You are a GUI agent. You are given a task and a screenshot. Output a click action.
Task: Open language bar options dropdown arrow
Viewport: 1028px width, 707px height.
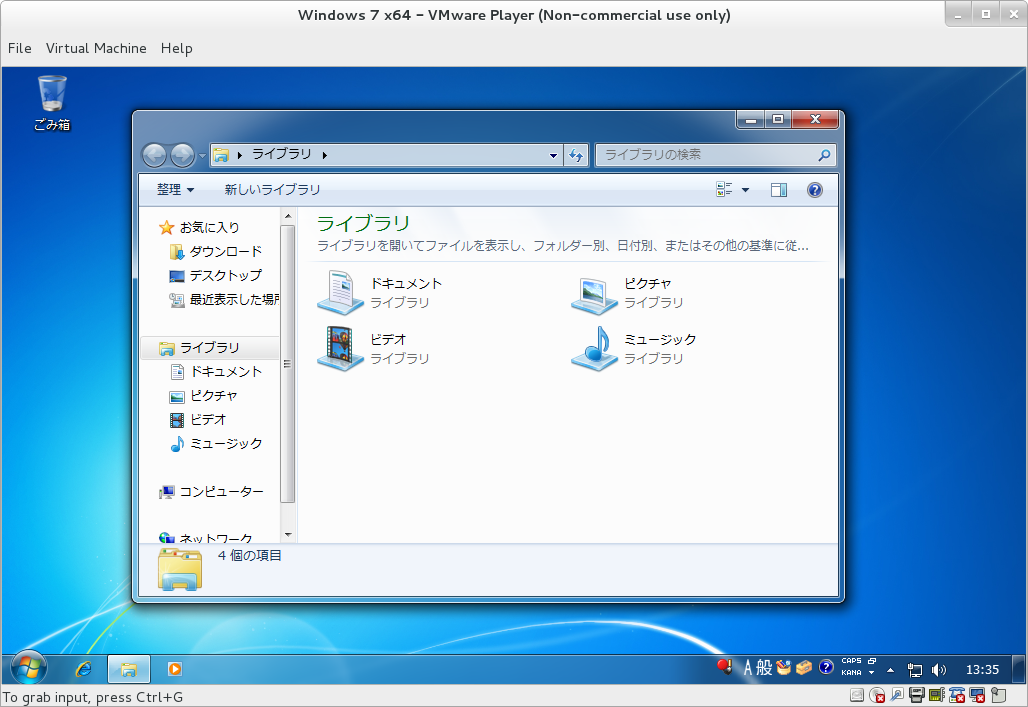871,673
